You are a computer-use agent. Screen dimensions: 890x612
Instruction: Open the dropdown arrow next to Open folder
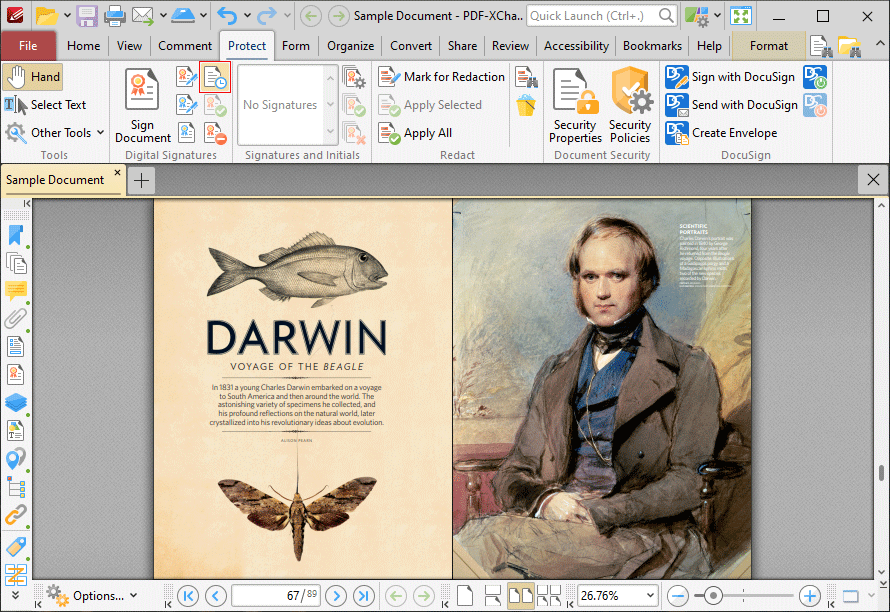coord(68,16)
